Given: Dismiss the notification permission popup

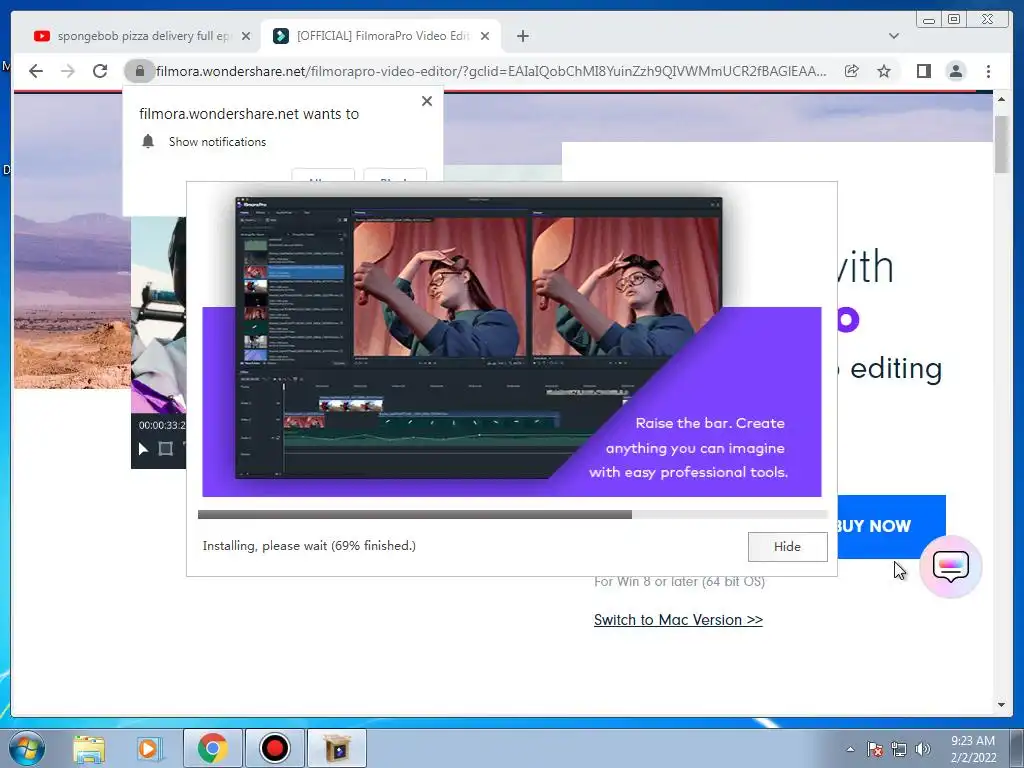Looking at the screenshot, I should click(426, 101).
